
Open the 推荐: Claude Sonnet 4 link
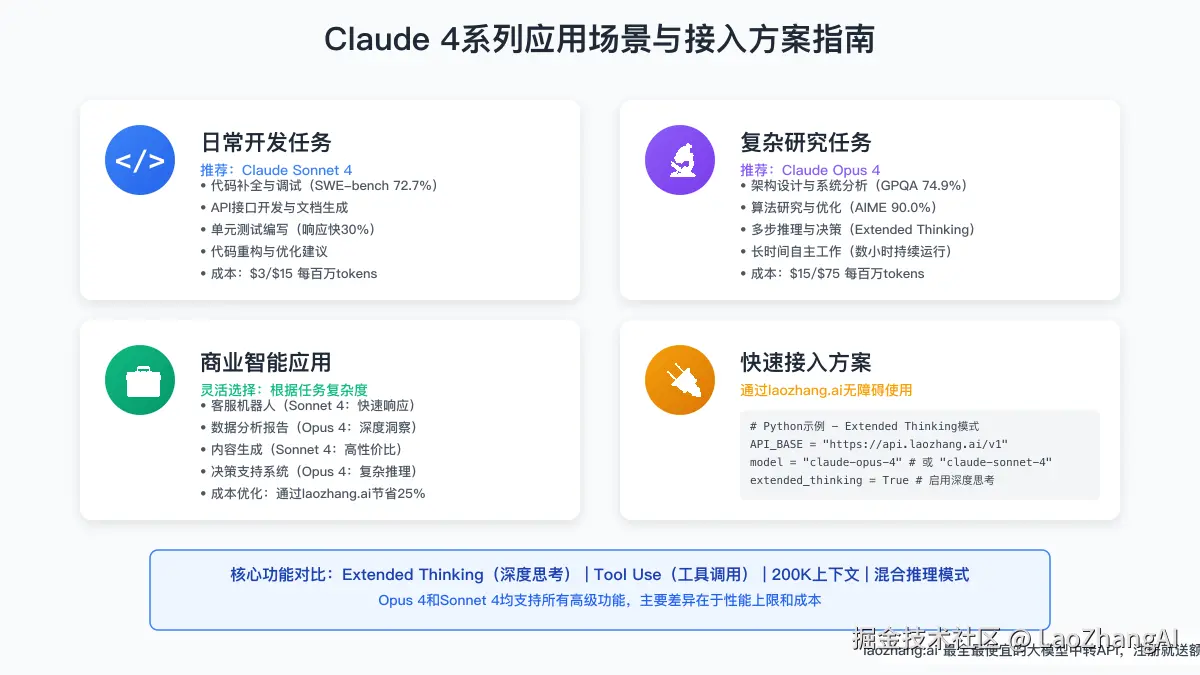pos(276,170)
